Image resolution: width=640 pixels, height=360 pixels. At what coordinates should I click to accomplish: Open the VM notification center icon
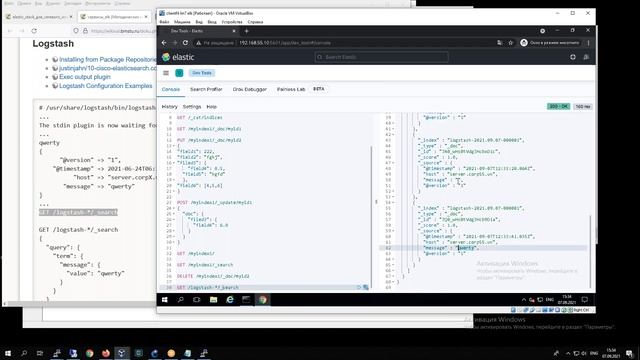(584, 300)
